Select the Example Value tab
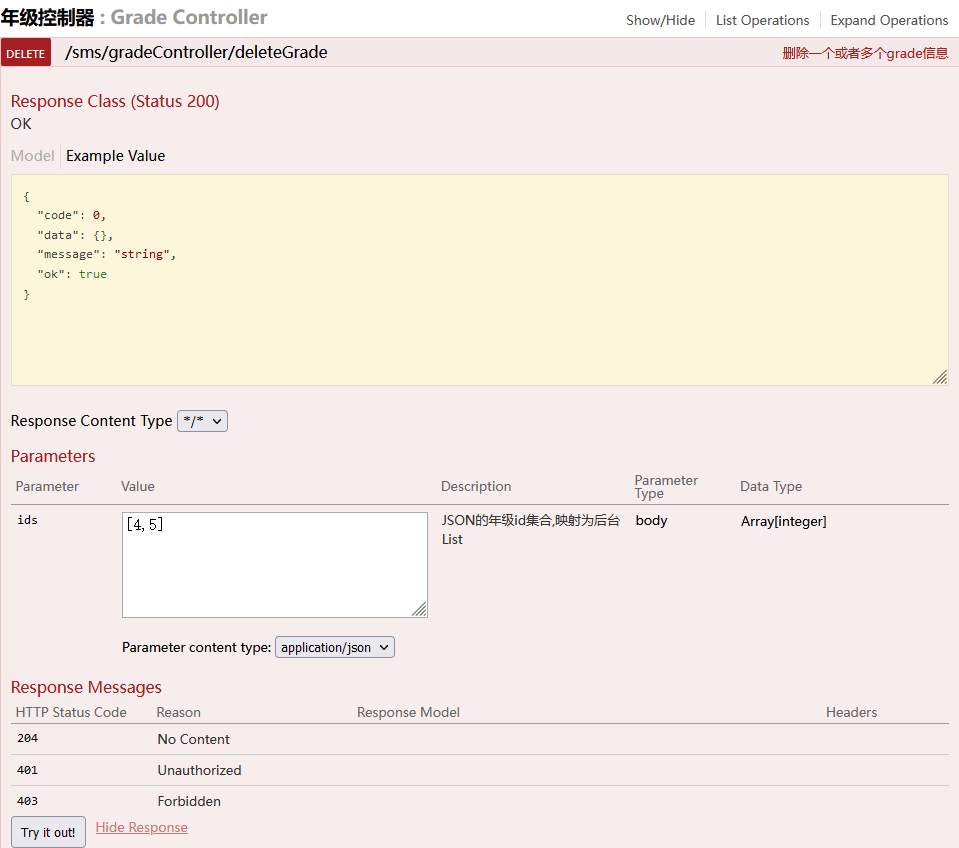The image size is (959, 848). coord(116,156)
